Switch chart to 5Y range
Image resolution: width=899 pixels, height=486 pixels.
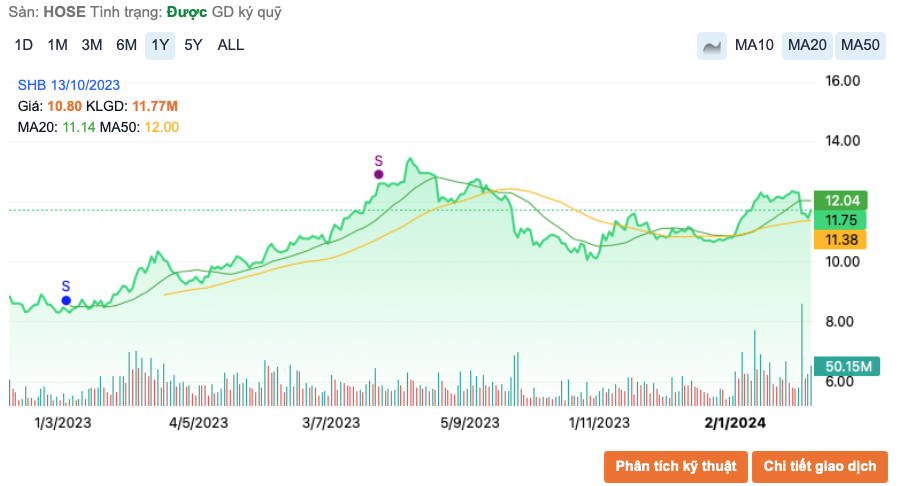(x=193, y=45)
